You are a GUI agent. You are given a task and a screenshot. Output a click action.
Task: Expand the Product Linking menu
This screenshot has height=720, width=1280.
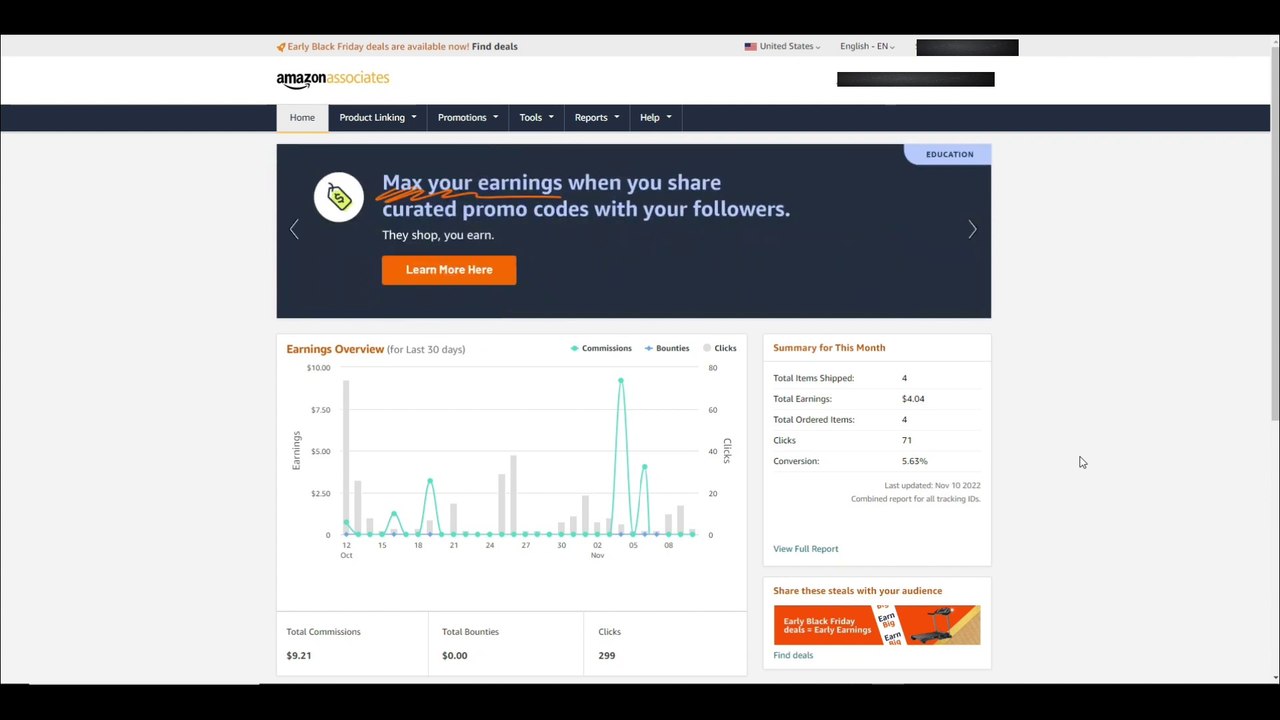click(378, 118)
